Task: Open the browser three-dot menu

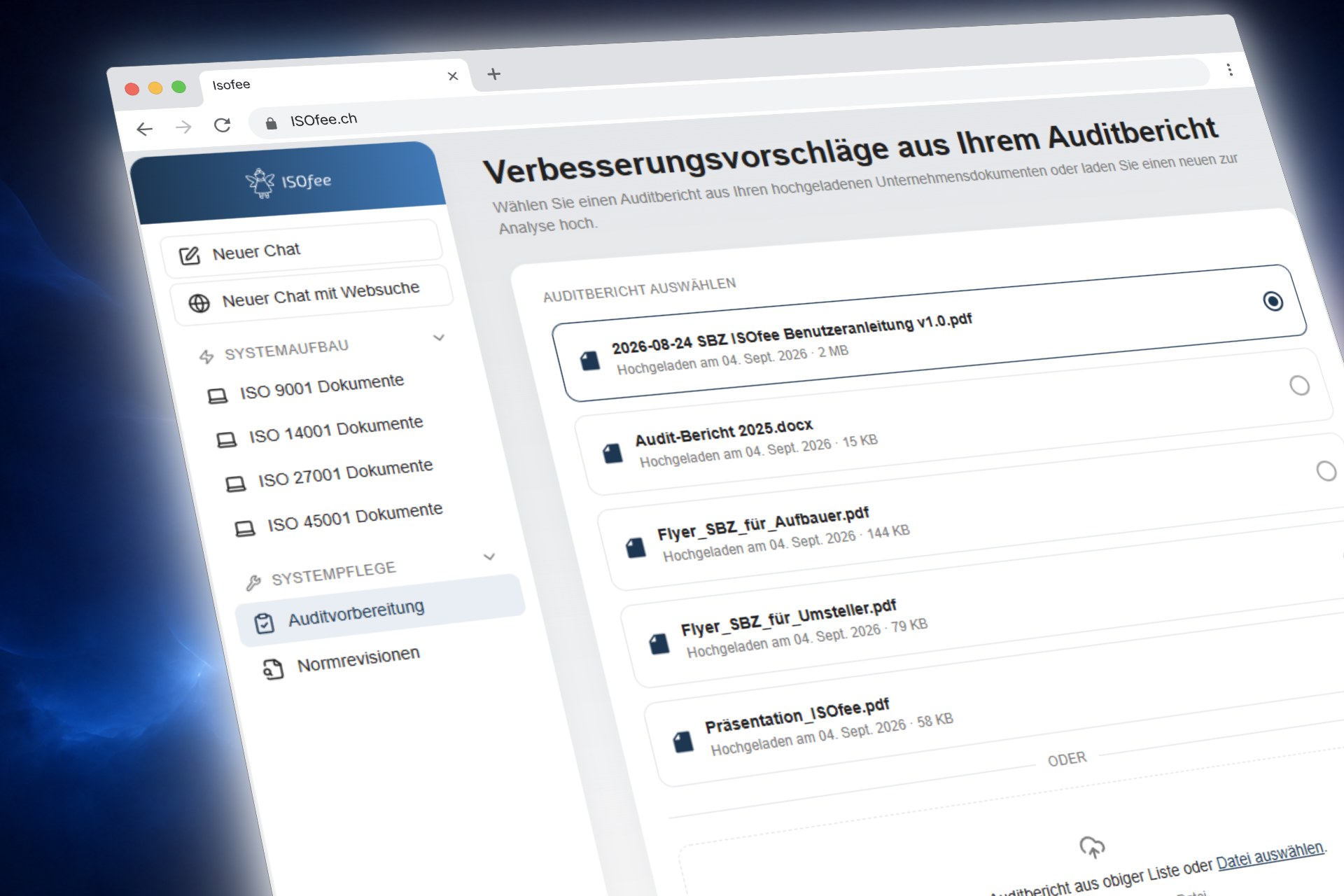Action: point(1229,69)
